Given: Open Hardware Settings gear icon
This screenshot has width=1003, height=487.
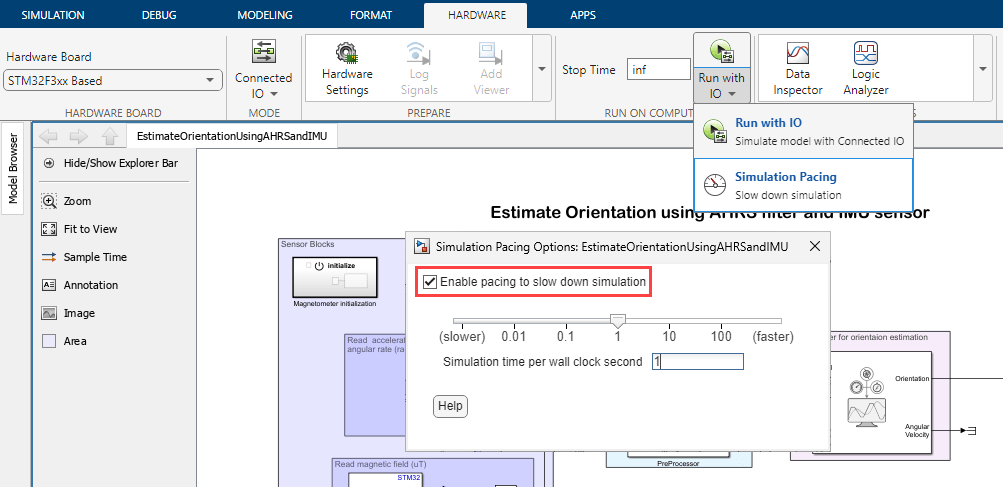Looking at the screenshot, I should (347, 53).
